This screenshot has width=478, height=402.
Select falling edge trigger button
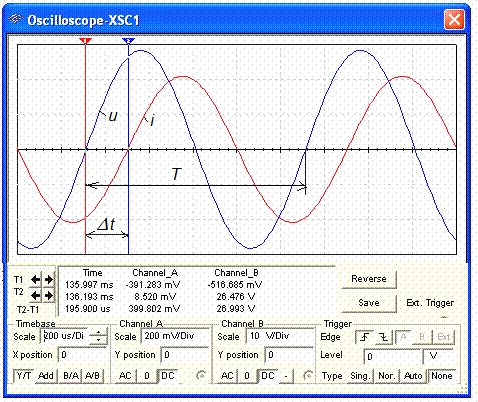point(384,337)
